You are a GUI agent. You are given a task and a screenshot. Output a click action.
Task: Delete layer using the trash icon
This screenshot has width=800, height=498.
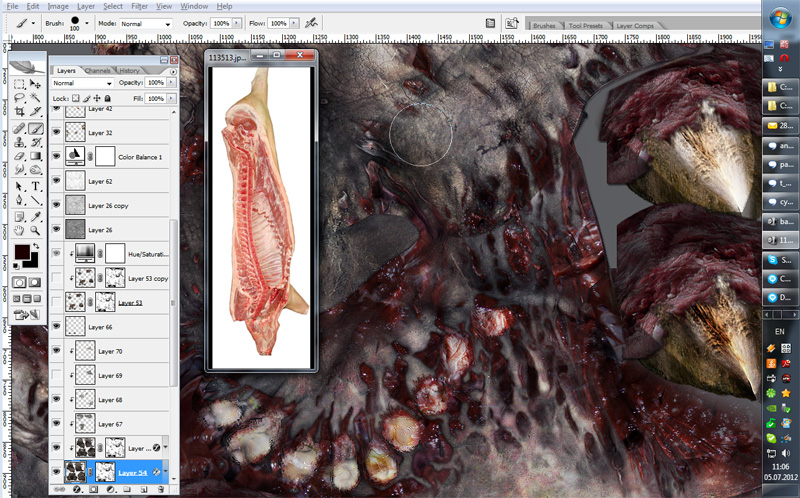click(x=161, y=490)
